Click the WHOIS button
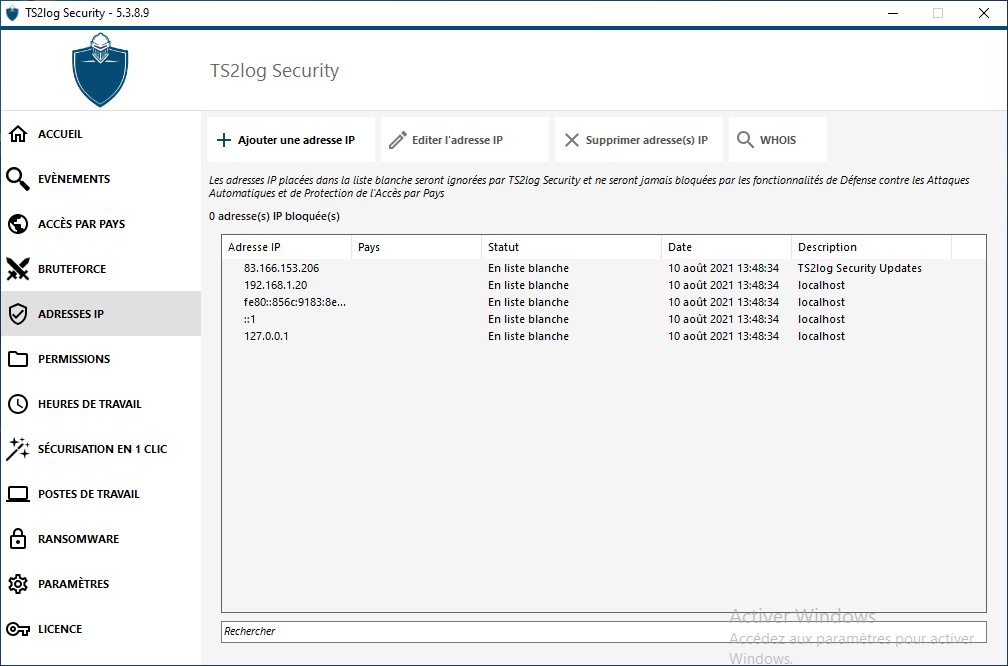1008x666 pixels. tap(778, 140)
